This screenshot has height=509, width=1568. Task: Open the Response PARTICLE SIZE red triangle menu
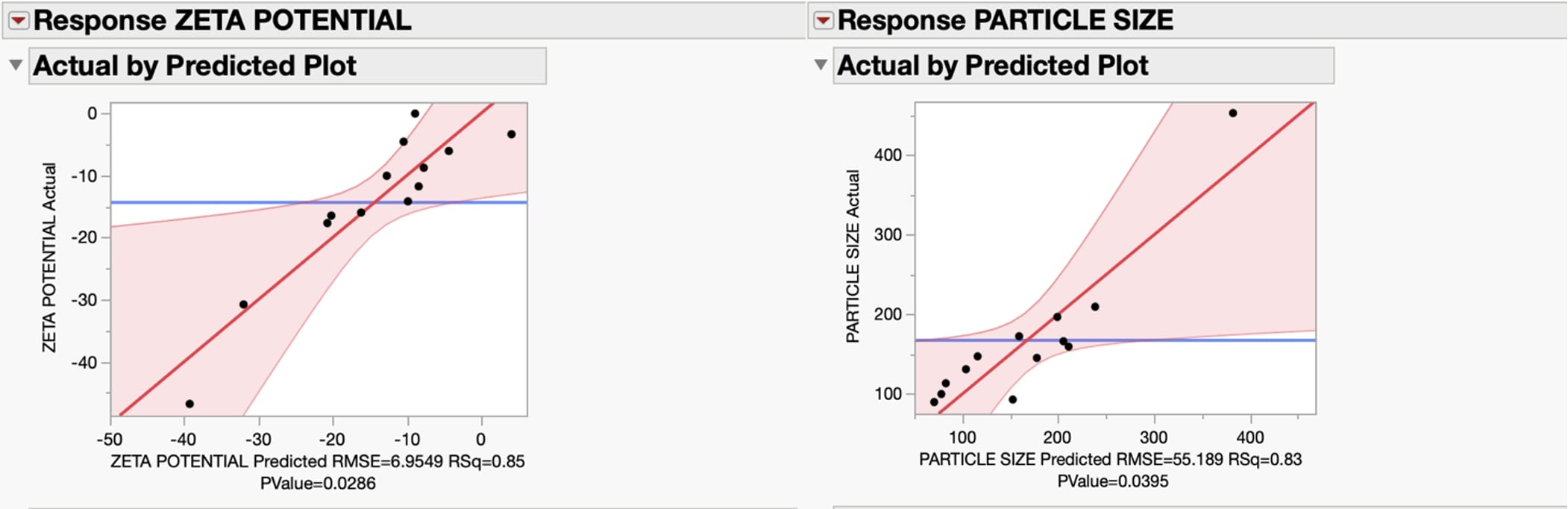point(823,21)
